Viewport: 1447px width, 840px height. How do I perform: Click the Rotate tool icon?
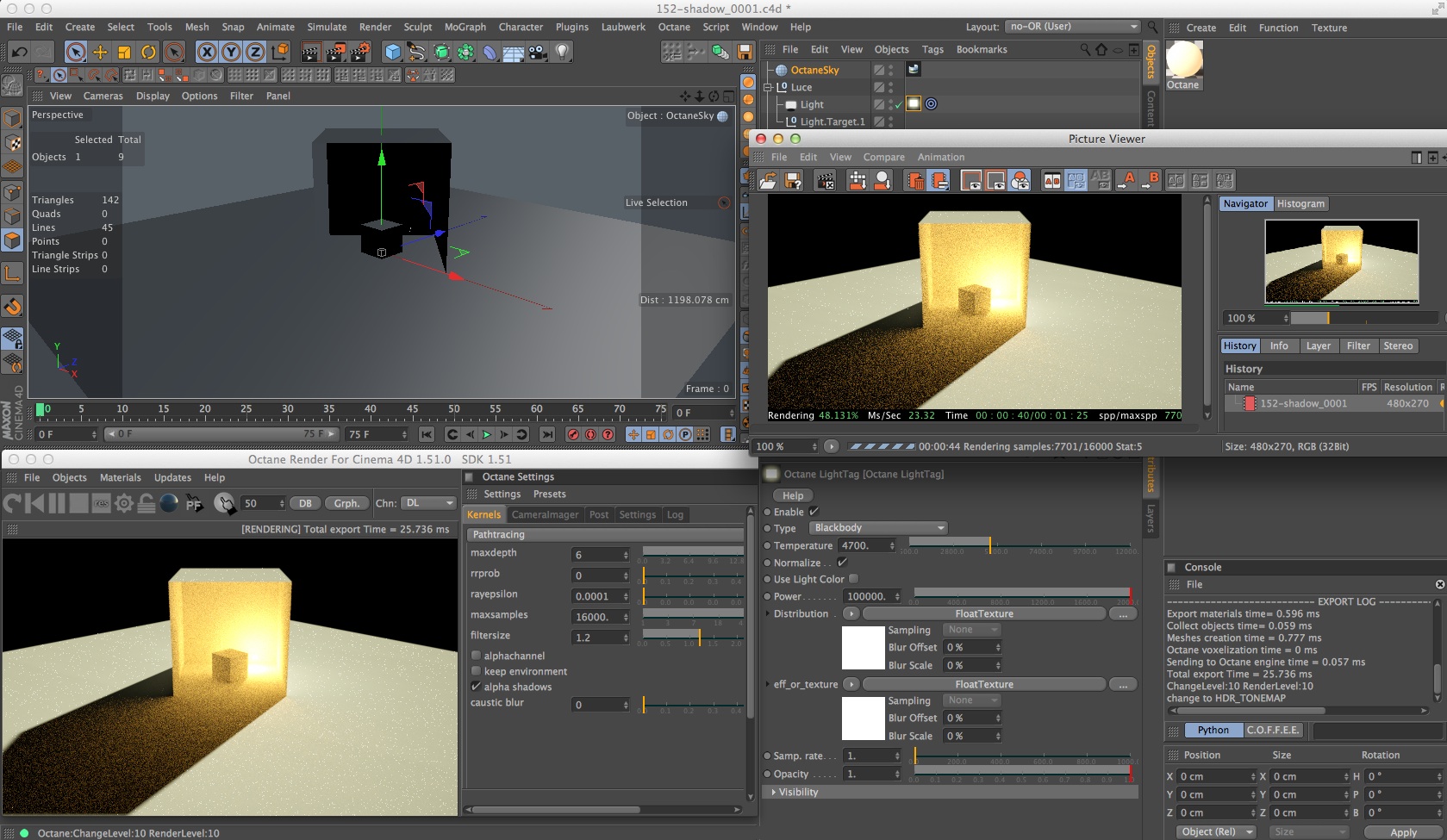point(148,53)
